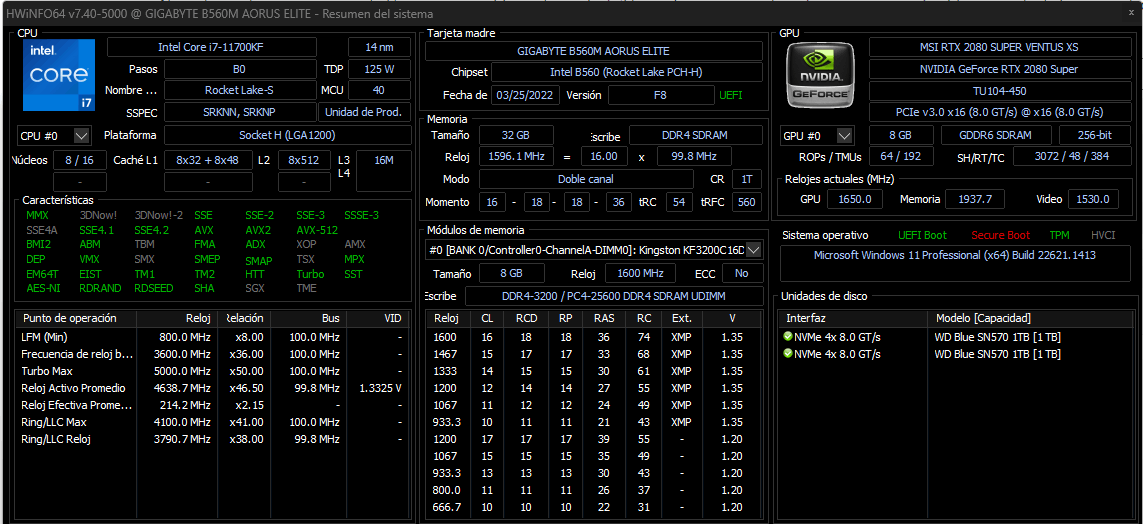The height and width of the screenshot is (524, 1143).
Task: Click the GIGABYTE B560M AORUS ELITE field
Action: click(x=593, y=51)
